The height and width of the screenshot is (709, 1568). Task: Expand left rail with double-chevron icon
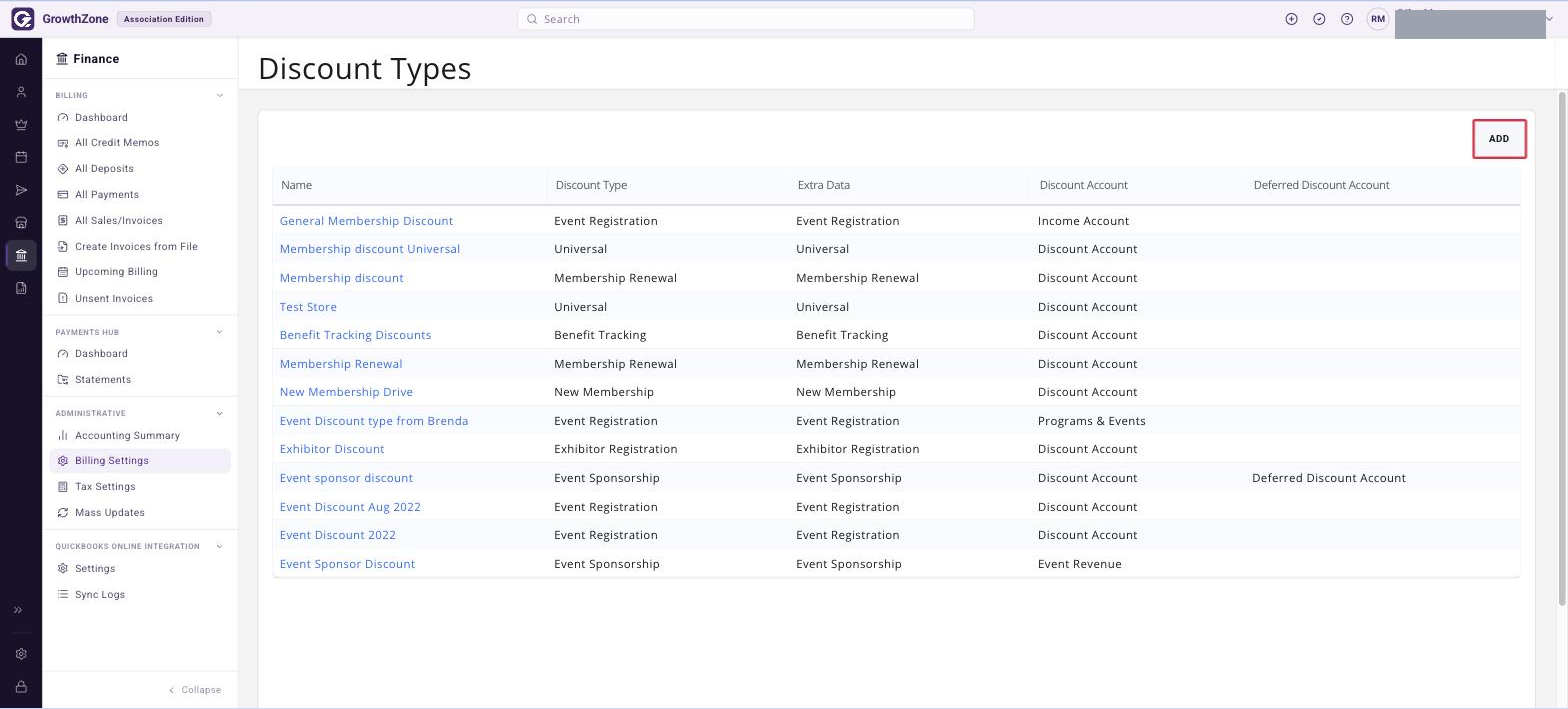[x=18, y=610]
